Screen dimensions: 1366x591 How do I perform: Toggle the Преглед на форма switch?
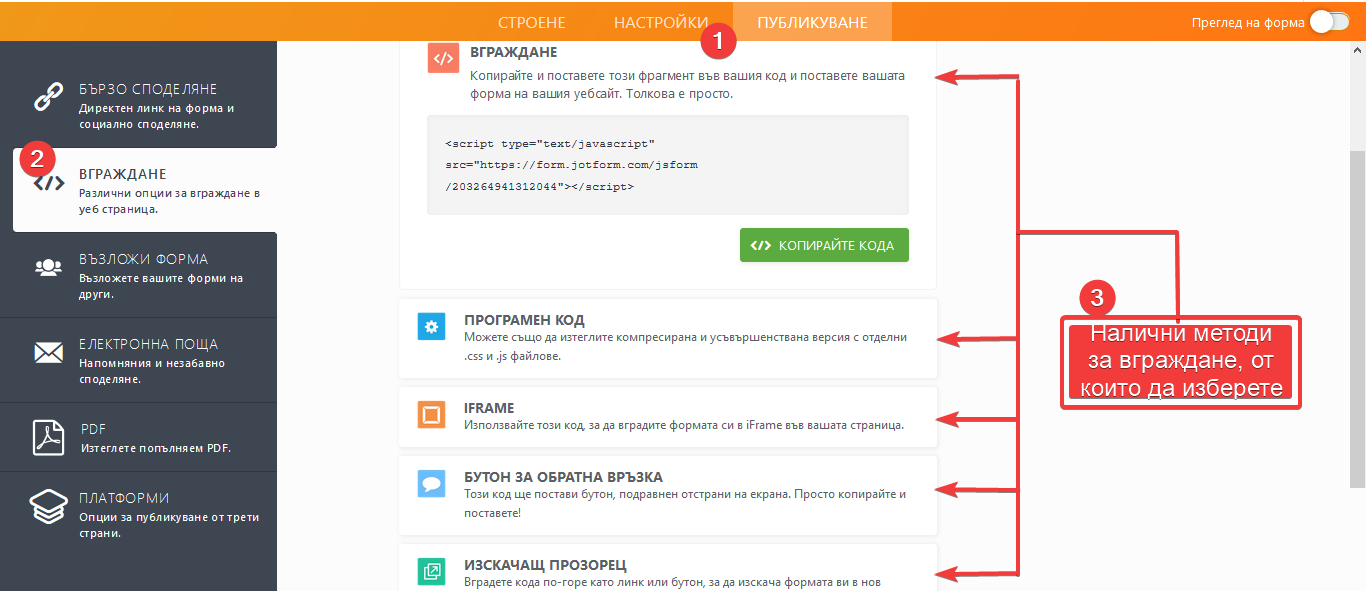[x=1329, y=22]
